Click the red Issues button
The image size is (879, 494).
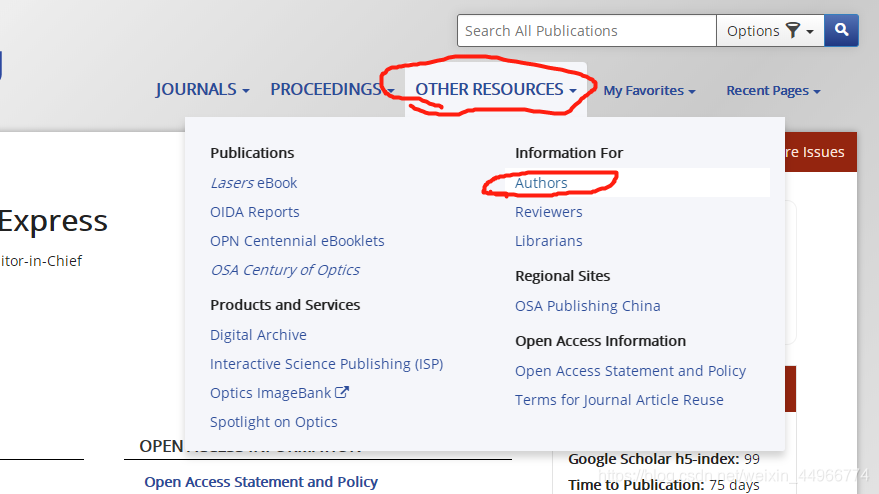coord(821,152)
